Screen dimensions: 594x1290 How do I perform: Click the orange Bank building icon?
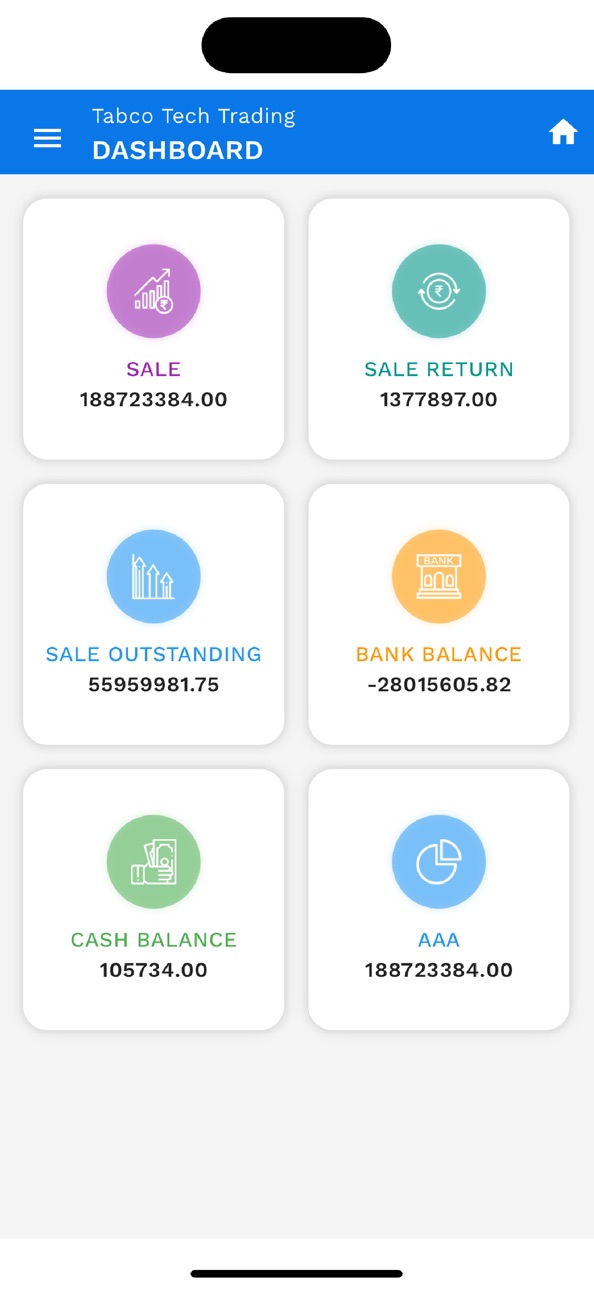point(439,576)
